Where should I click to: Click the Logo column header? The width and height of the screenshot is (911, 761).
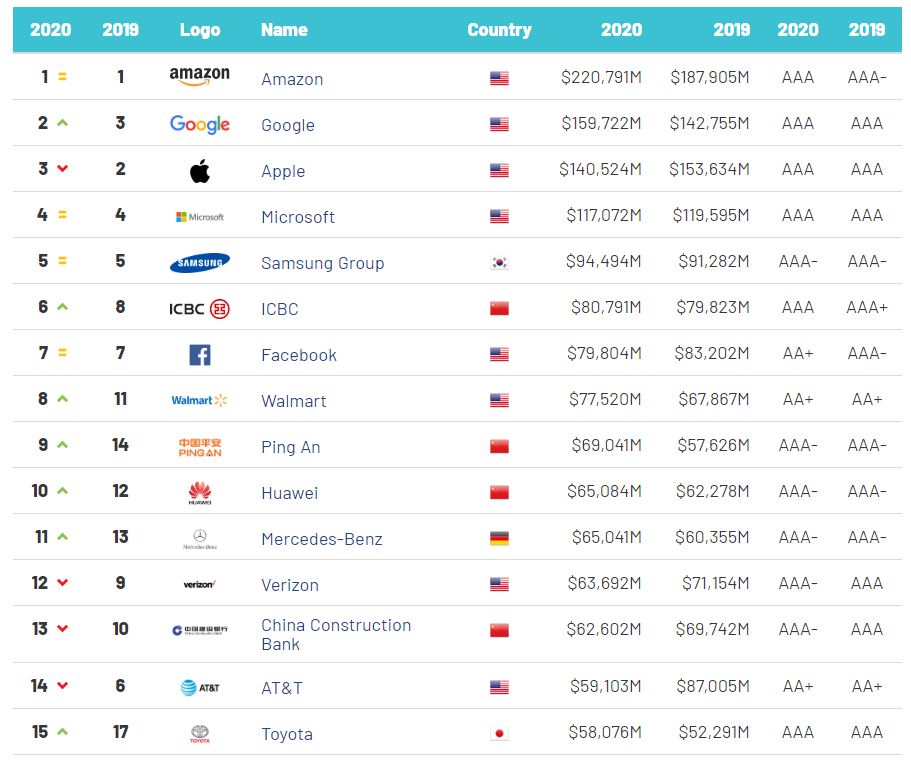click(199, 30)
